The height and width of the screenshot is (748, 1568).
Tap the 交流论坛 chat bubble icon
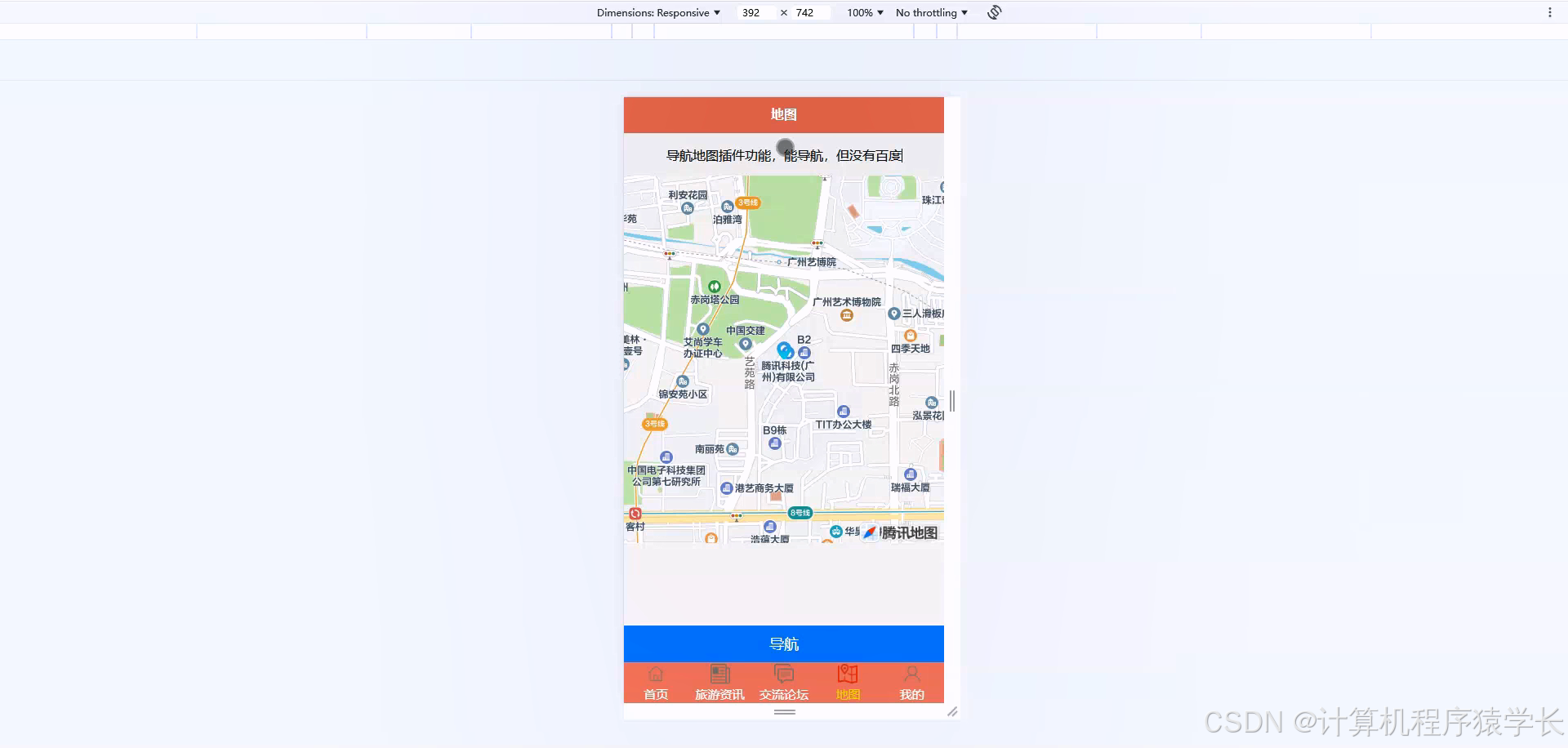[783, 673]
